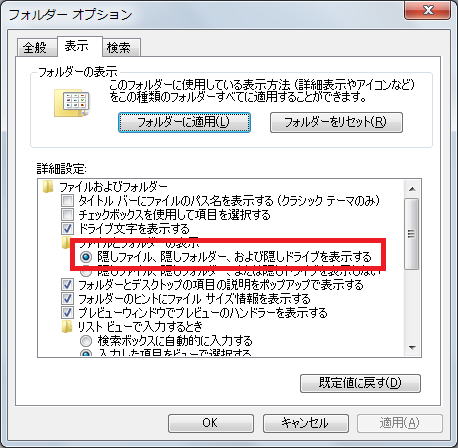
Task: Click the folder view icon in フォルダーの表示
Action: point(72,103)
